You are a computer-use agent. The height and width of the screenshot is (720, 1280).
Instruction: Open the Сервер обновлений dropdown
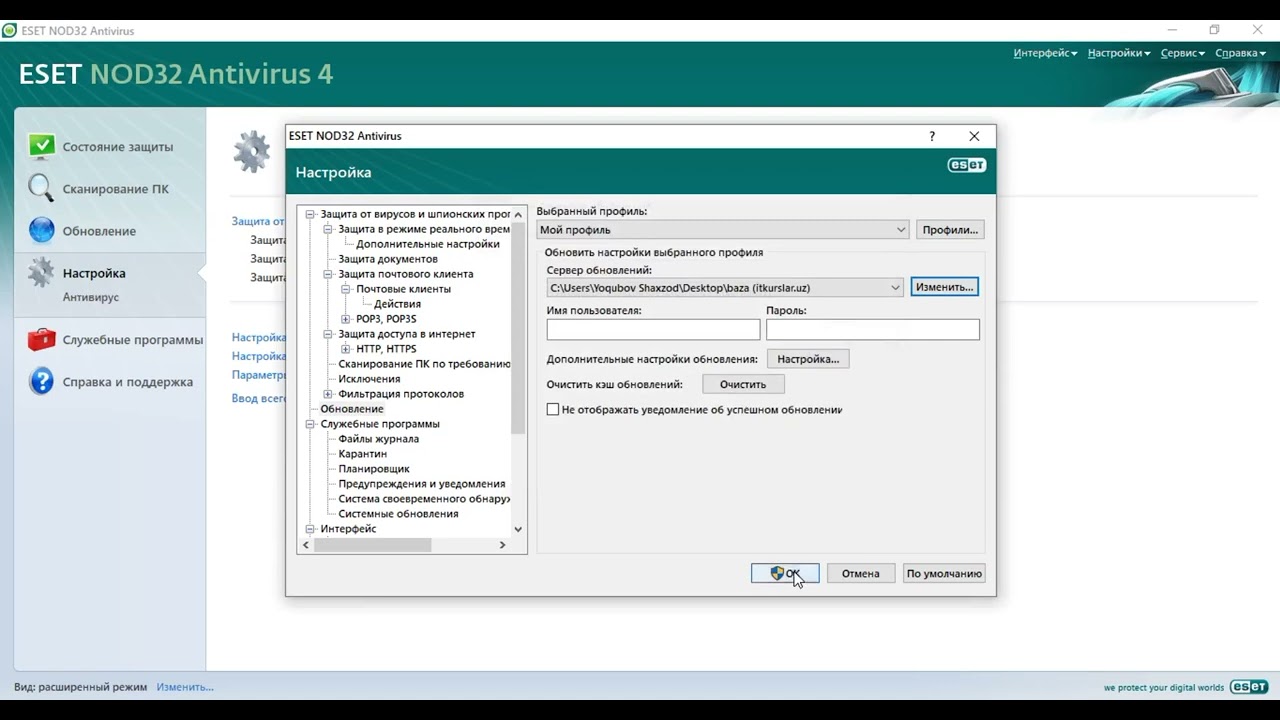pos(725,287)
